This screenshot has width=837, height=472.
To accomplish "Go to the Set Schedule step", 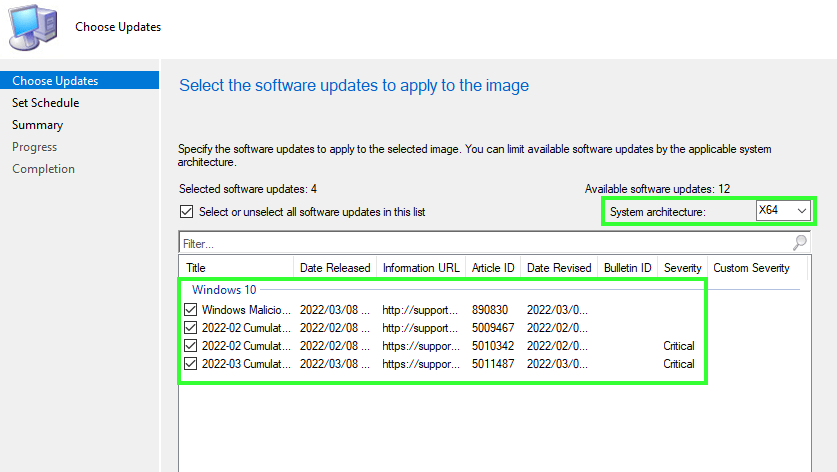I will [x=46, y=103].
